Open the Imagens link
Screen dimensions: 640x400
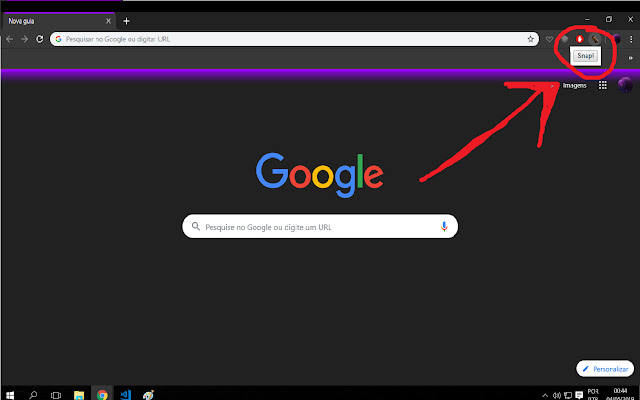(575, 85)
